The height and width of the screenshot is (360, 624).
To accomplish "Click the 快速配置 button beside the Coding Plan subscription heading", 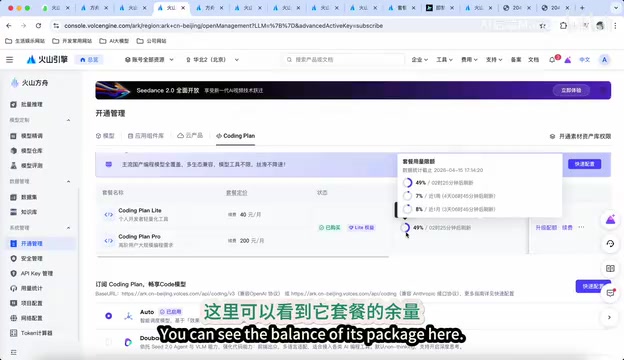I will click(x=593, y=286).
